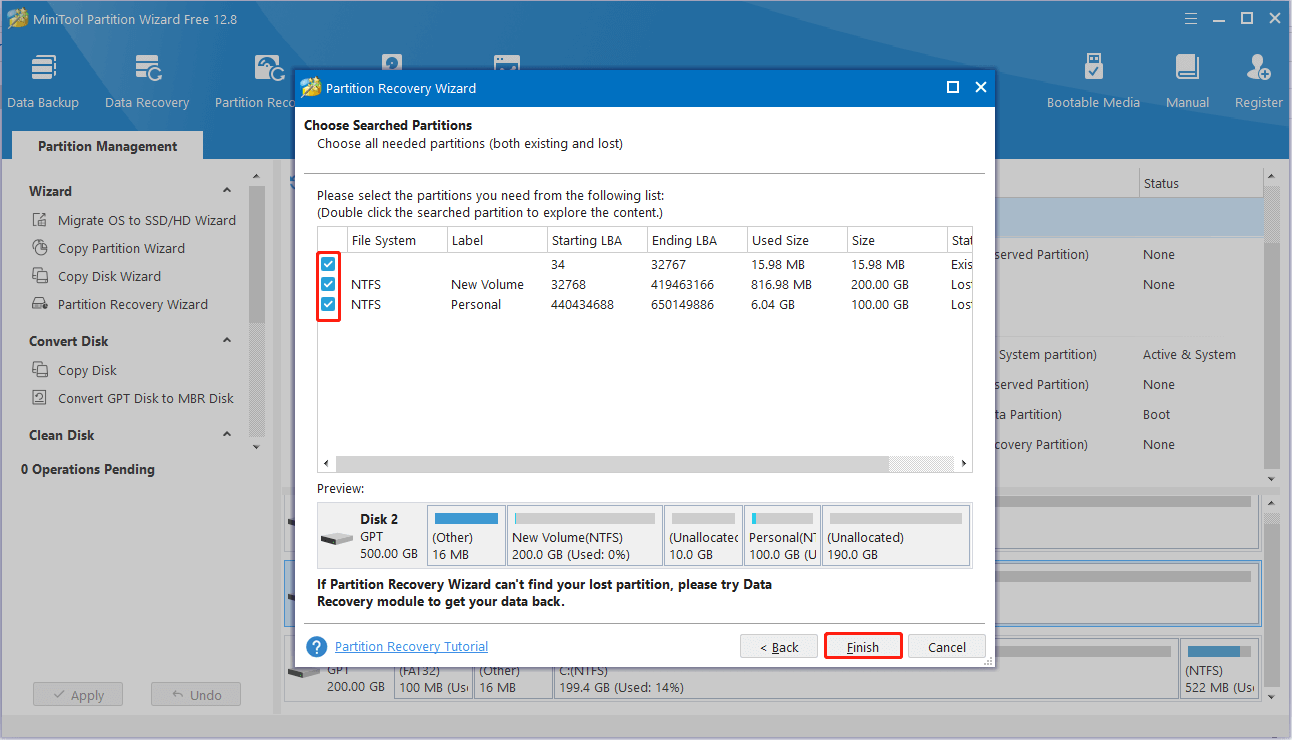Uncheck the New Volume NTFS partition
The image size is (1292, 740).
[x=328, y=284]
